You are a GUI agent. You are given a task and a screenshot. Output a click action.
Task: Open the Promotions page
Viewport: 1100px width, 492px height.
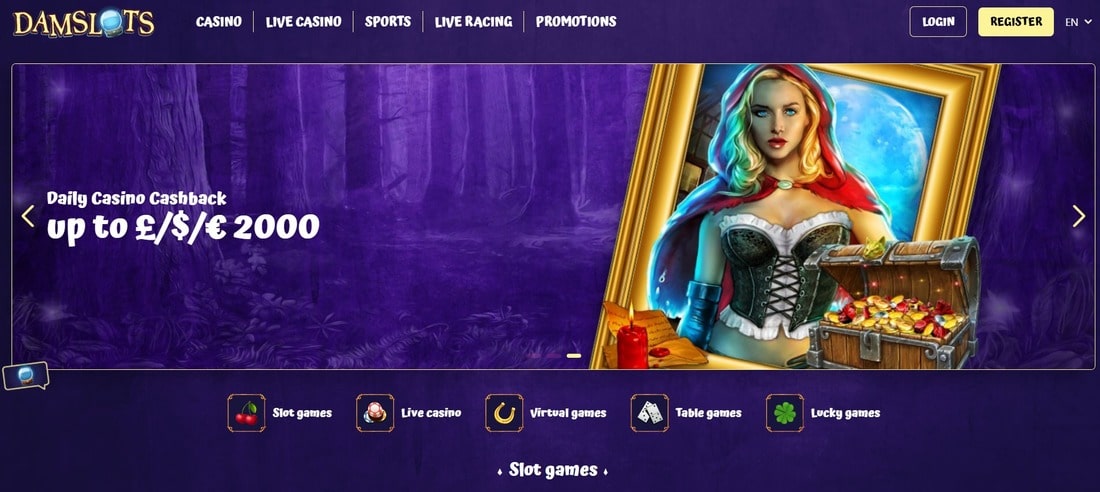coord(576,22)
